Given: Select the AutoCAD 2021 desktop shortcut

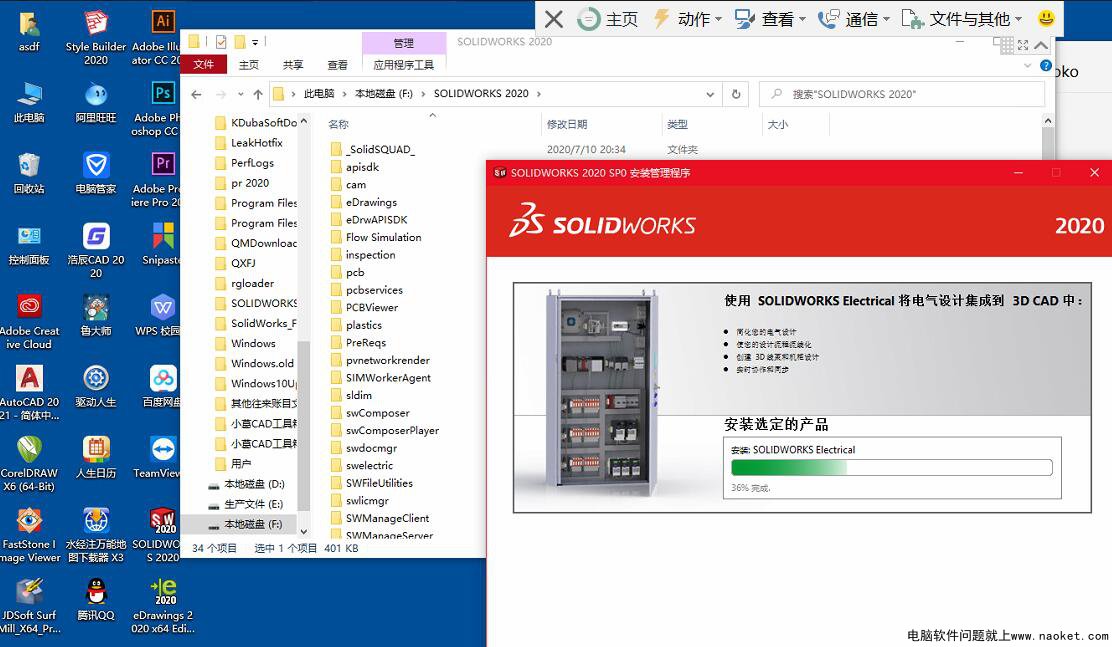Looking at the screenshot, I should pos(29,393).
